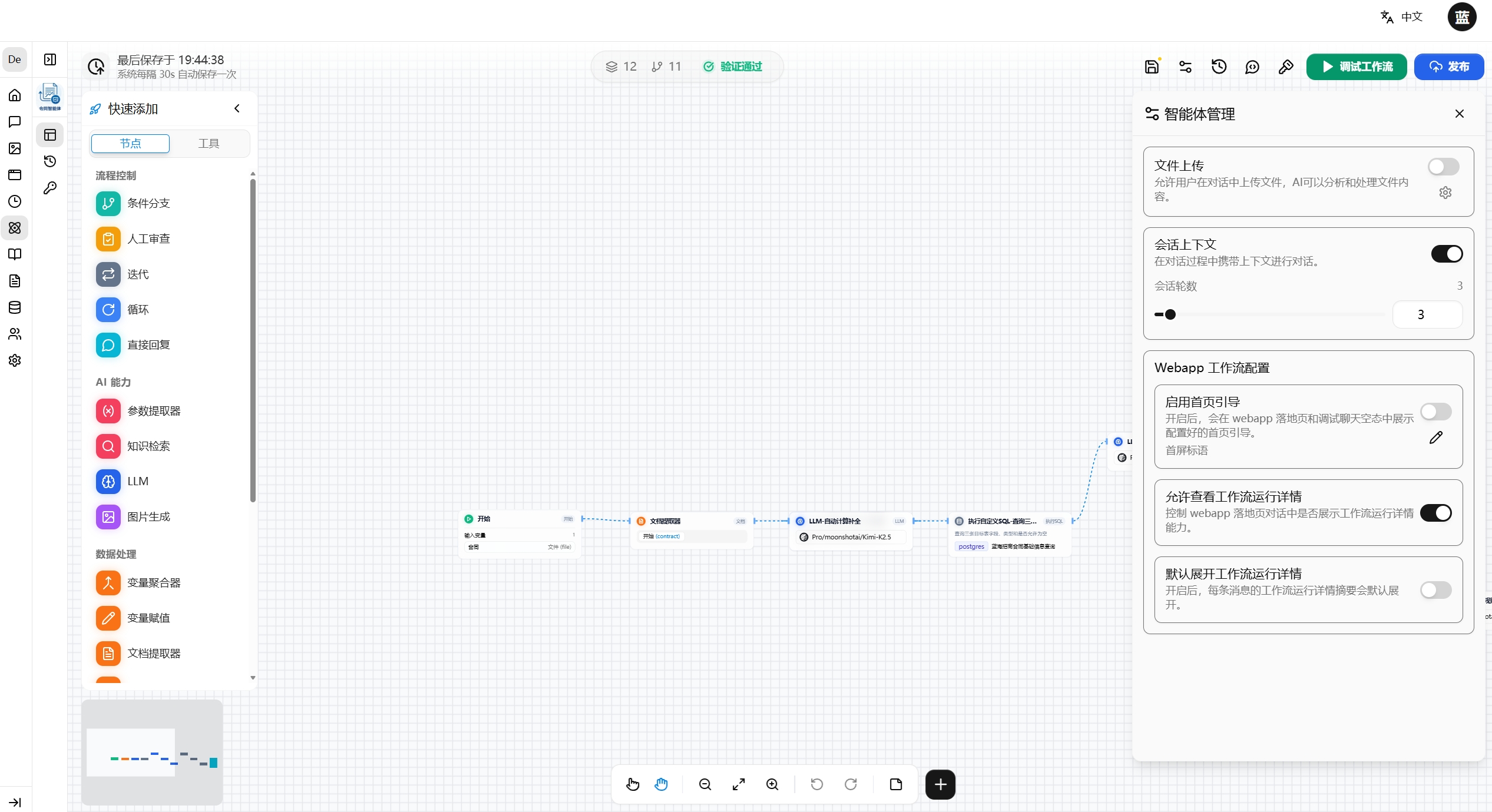Image resolution: width=1492 pixels, height=812 pixels.
Task: Click the zoom out icon
Action: [x=705, y=784]
